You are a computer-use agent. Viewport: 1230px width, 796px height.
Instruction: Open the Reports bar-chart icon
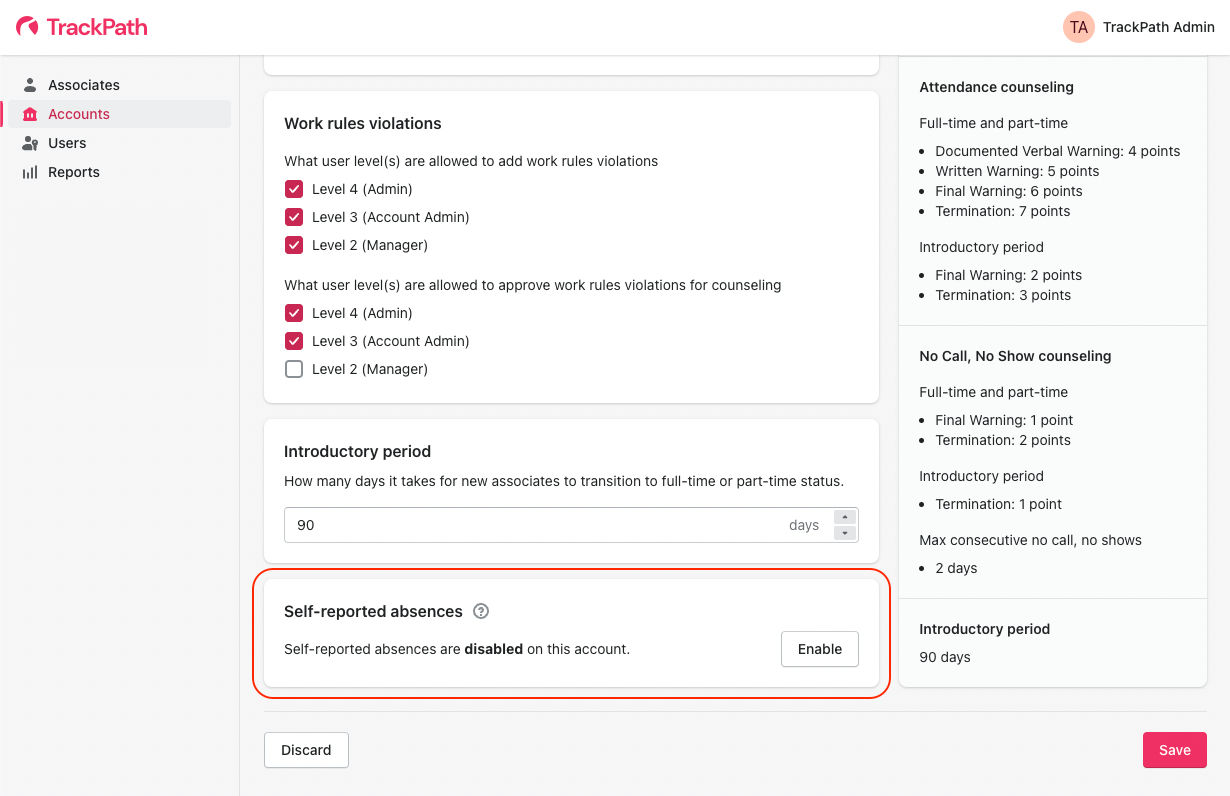click(x=31, y=172)
